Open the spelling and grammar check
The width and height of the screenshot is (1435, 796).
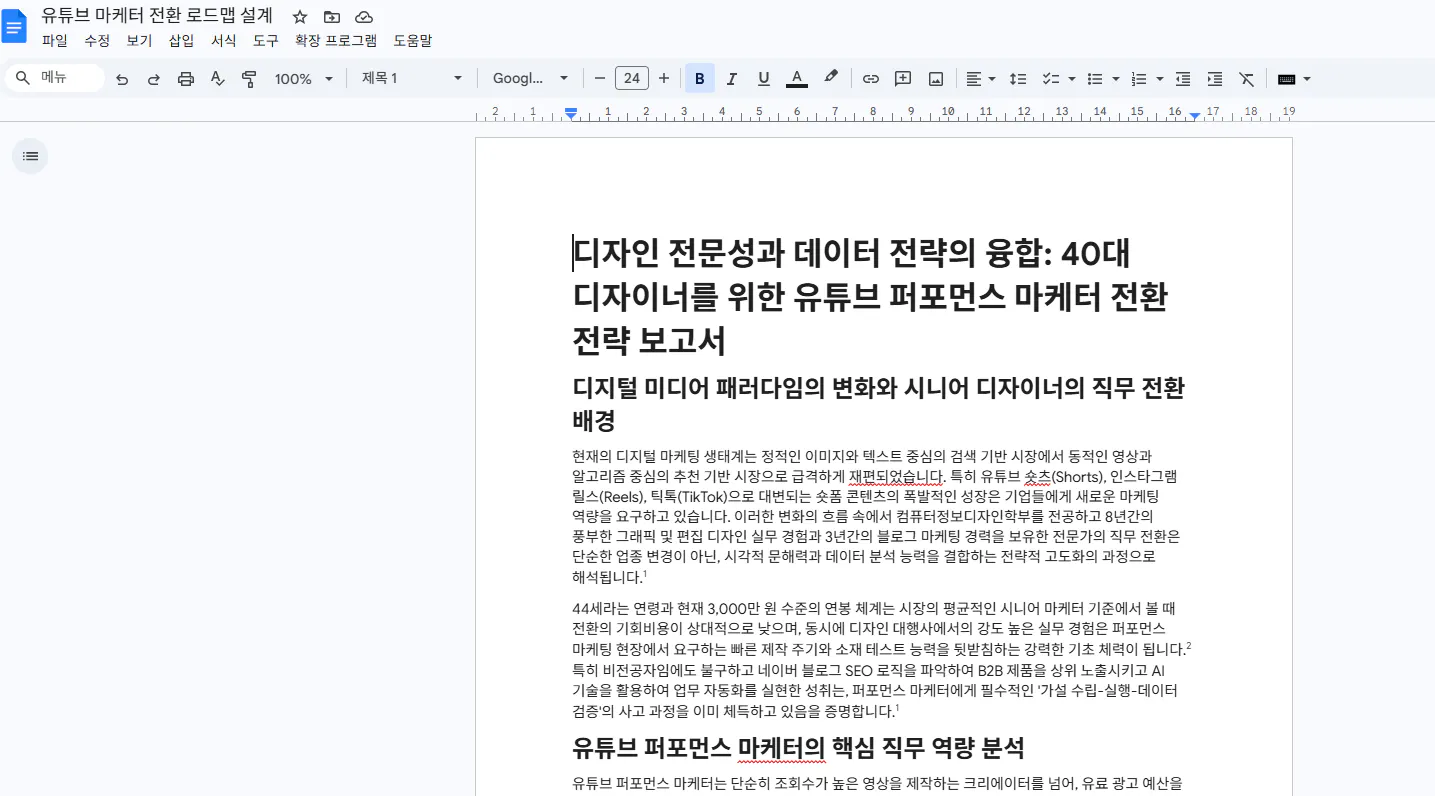tap(217, 78)
